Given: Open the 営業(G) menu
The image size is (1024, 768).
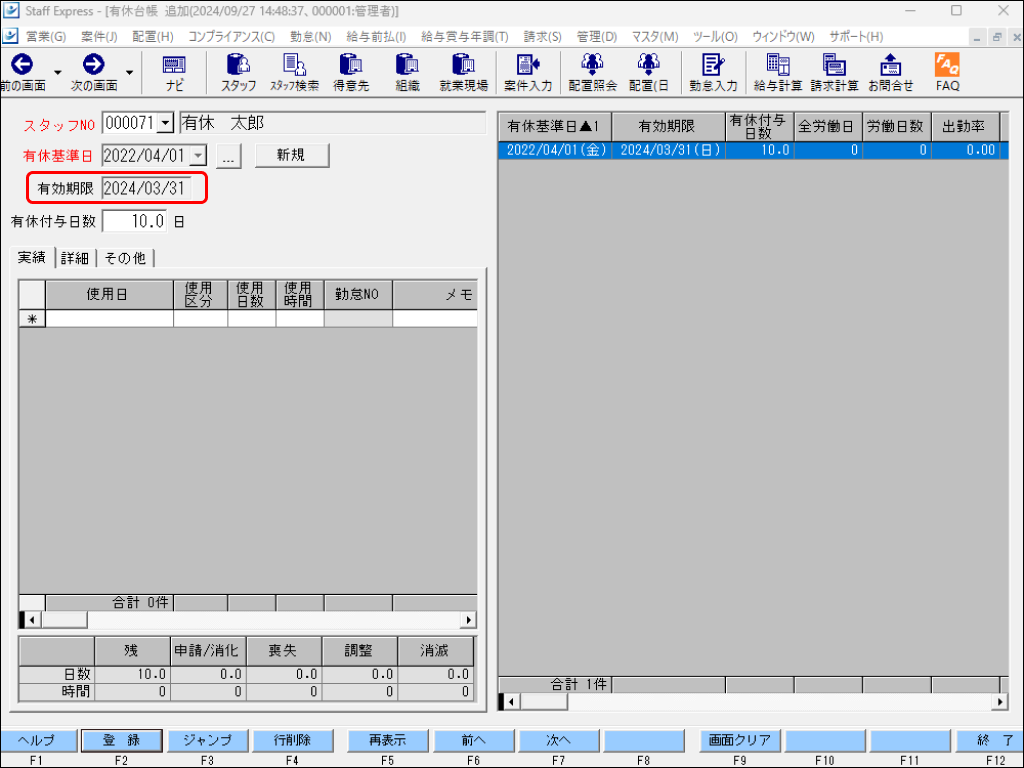Looking at the screenshot, I should (x=46, y=37).
